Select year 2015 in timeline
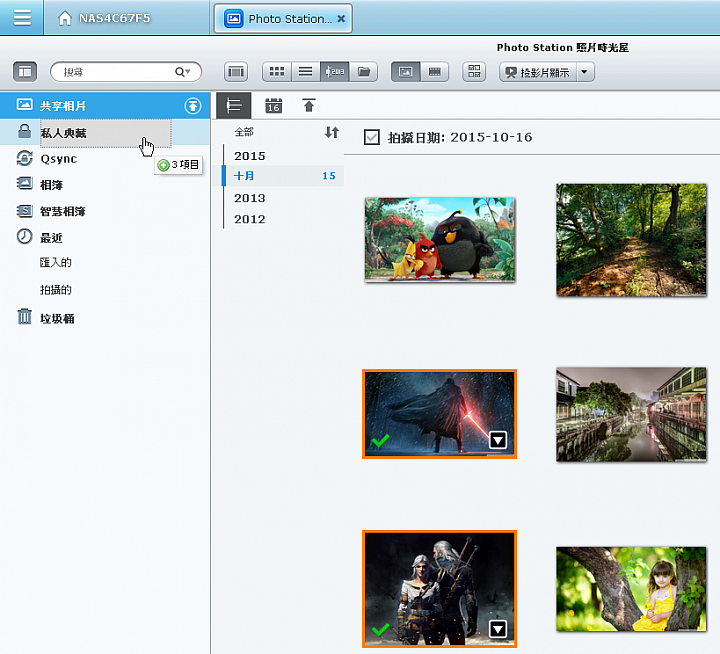Viewport: 720px width, 654px height. coord(249,156)
